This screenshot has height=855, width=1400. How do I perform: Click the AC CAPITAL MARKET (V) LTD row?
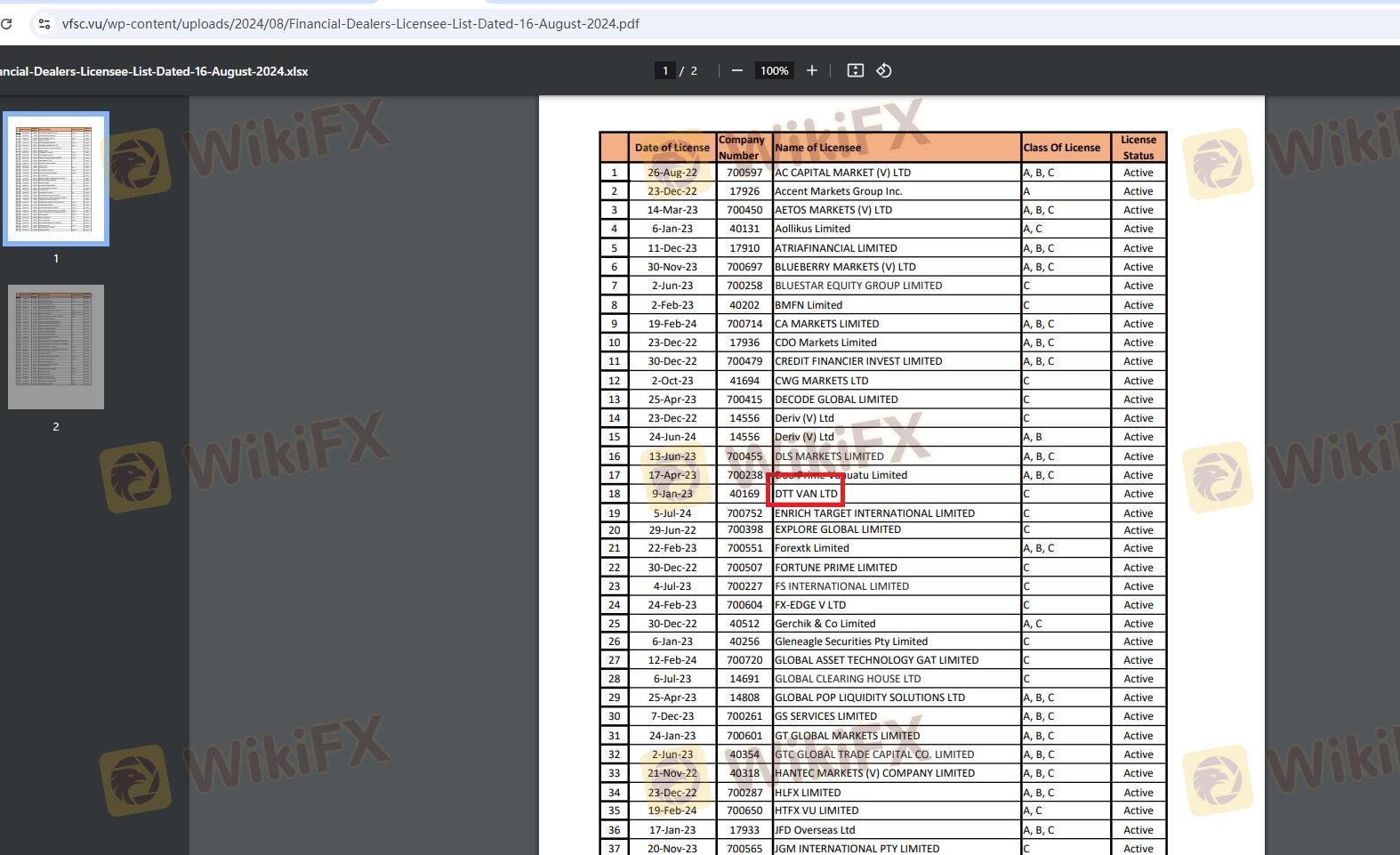(842, 173)
